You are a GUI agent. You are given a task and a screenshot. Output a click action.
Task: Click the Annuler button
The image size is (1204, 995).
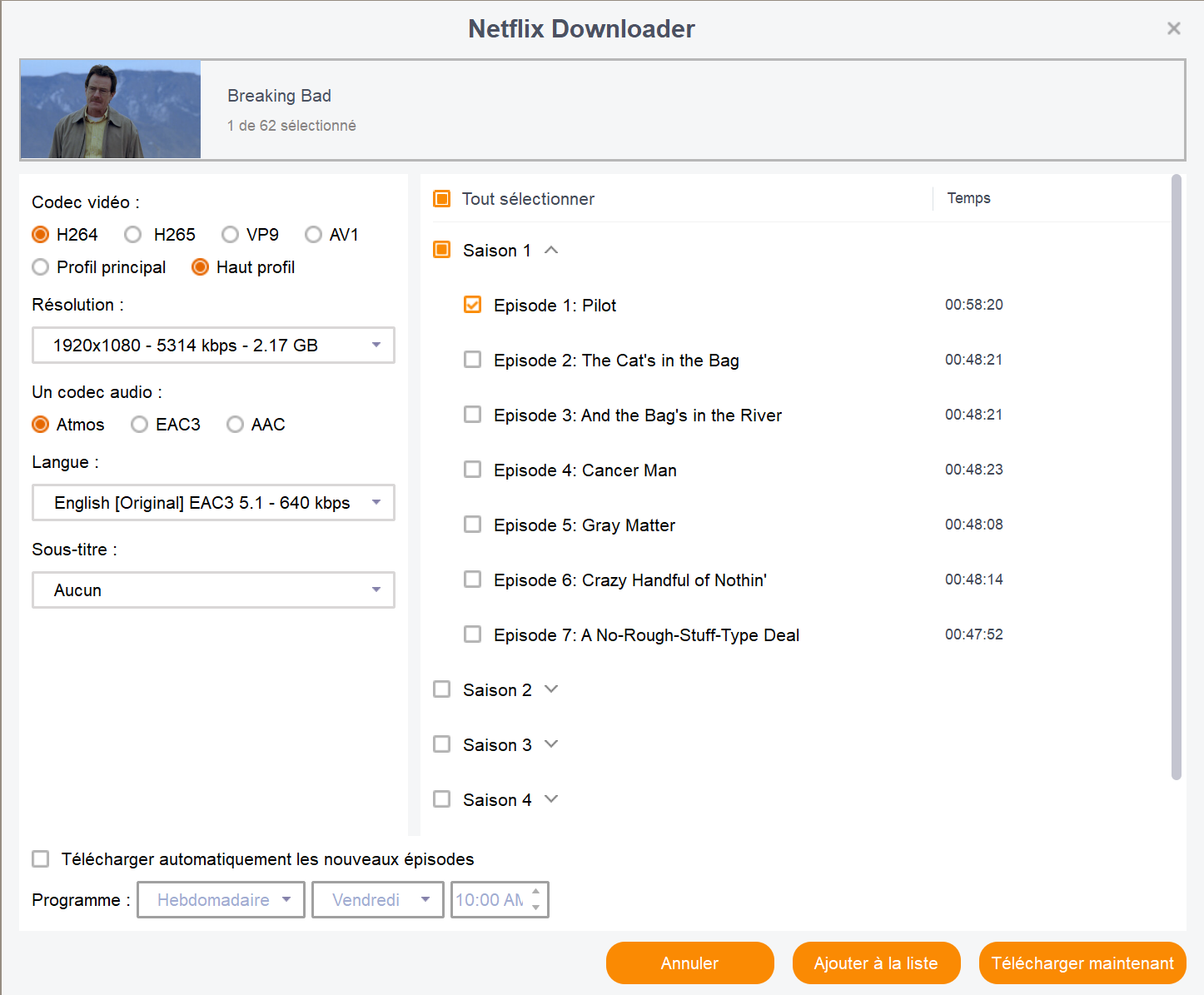click(690, 963)
